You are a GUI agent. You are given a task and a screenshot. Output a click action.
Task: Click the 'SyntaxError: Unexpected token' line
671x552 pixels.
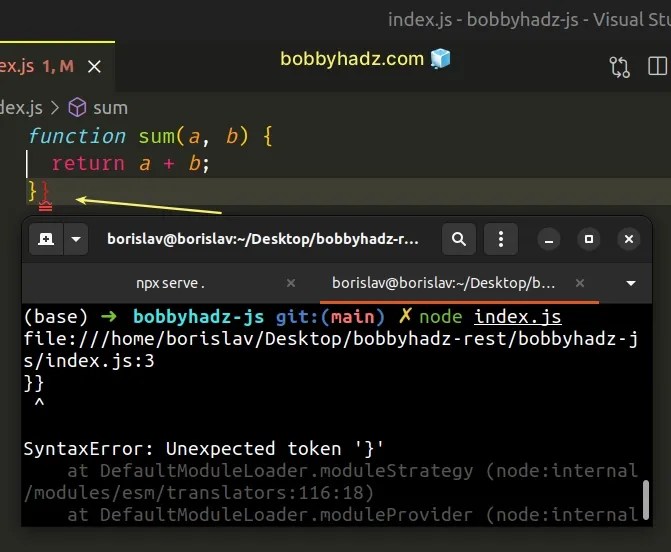[204, 449]
